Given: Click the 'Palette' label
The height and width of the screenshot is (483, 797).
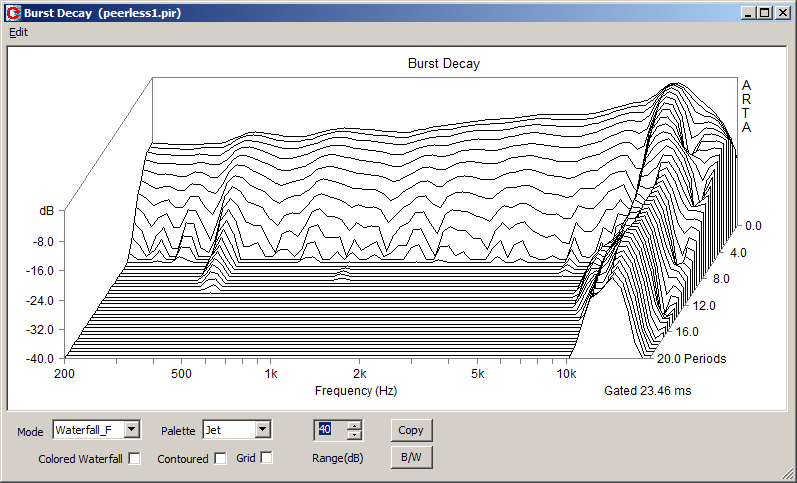Looking at the screenshot, I should [178, 431].
